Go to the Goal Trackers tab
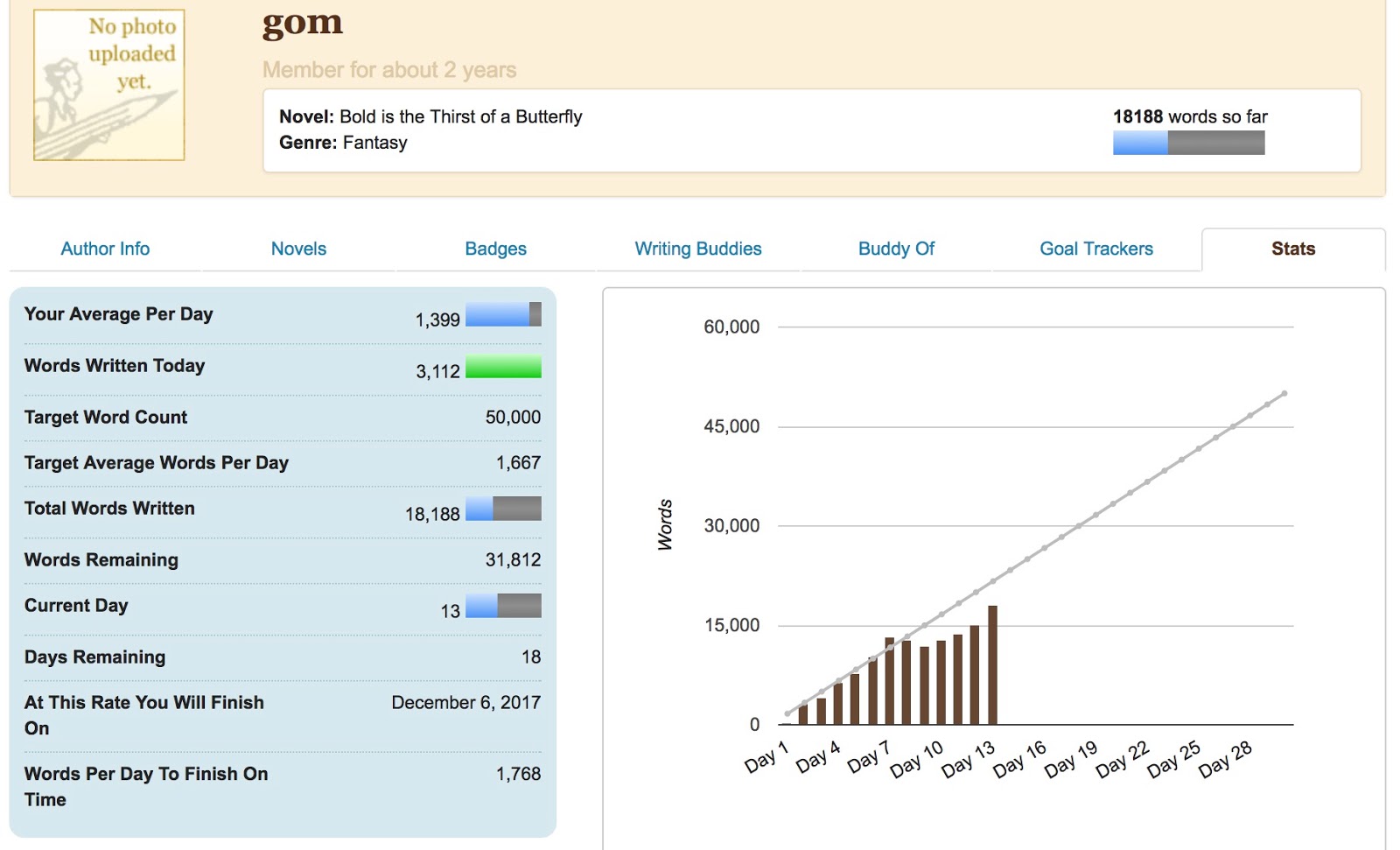The width and height of the screenshot is (1400, 850). [1095, 249]
